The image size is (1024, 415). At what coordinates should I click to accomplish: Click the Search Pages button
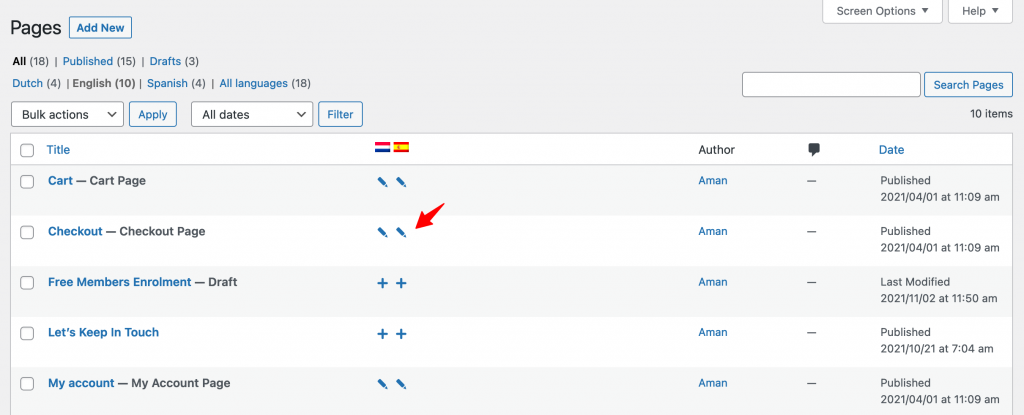click(x=968, y=85)
